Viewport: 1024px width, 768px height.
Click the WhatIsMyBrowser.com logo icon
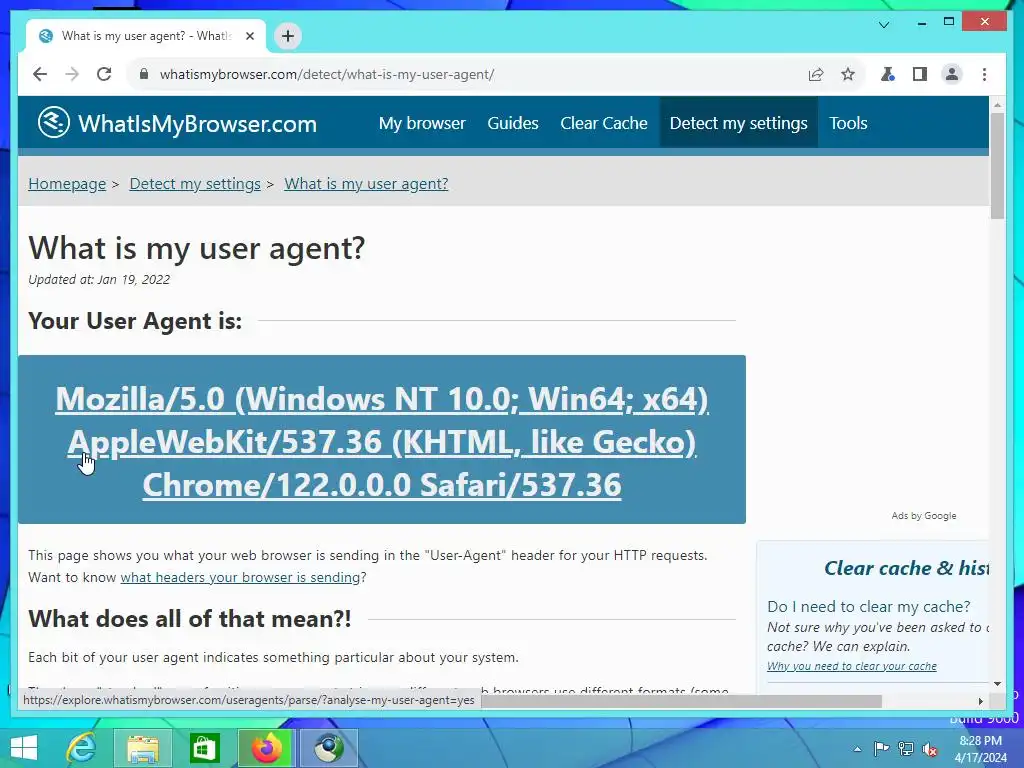[54, 122]
